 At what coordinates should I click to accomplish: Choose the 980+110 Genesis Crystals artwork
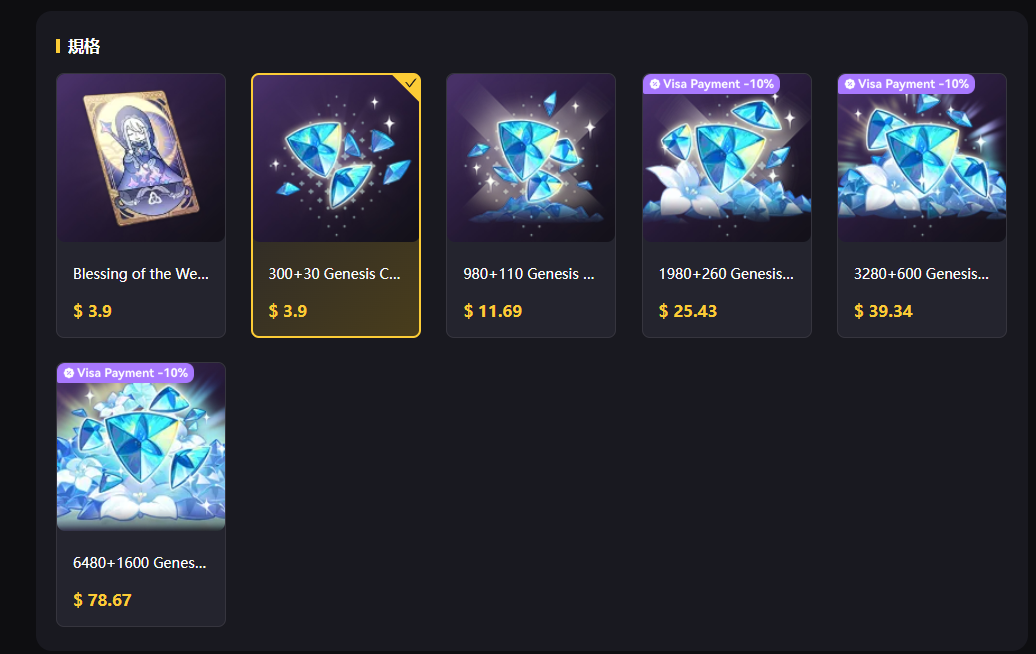pos(531,158)
